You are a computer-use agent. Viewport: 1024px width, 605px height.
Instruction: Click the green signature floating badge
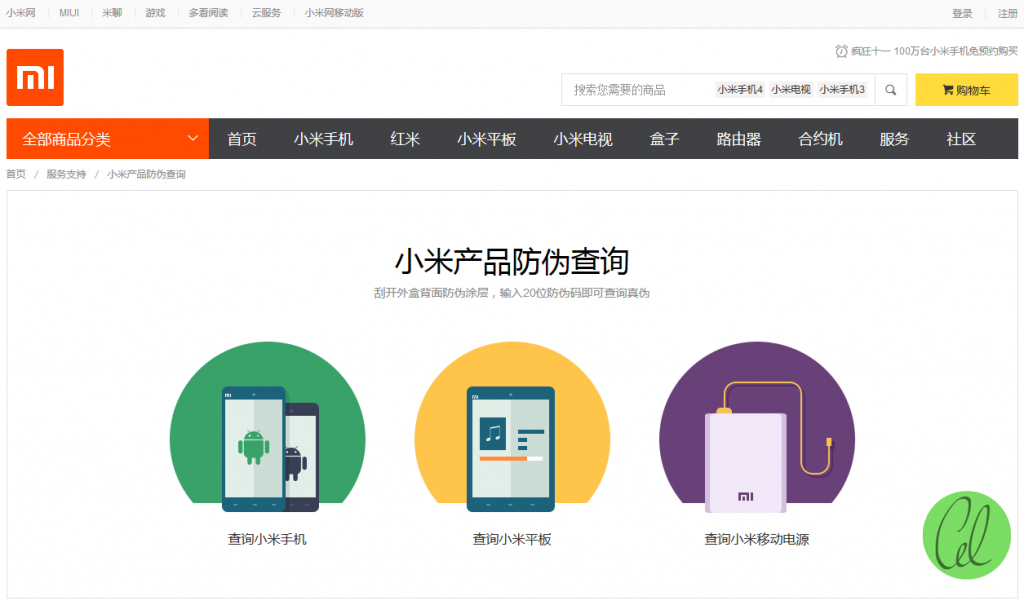[967, 535]
